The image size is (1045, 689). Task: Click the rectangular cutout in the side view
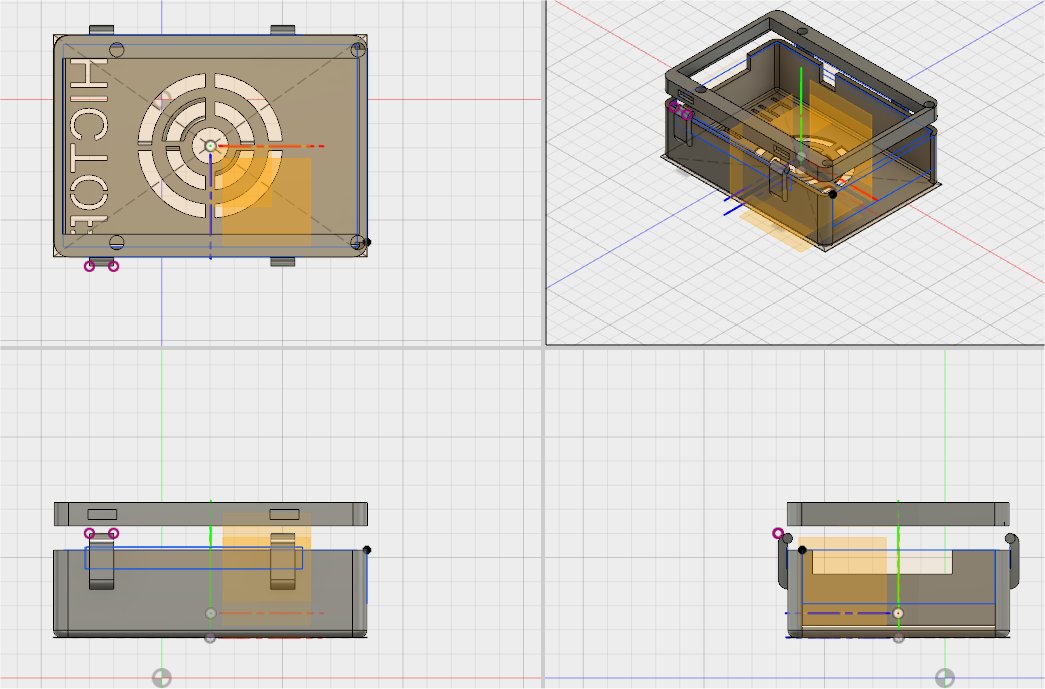pyautogui.click(x=880, y=561)
